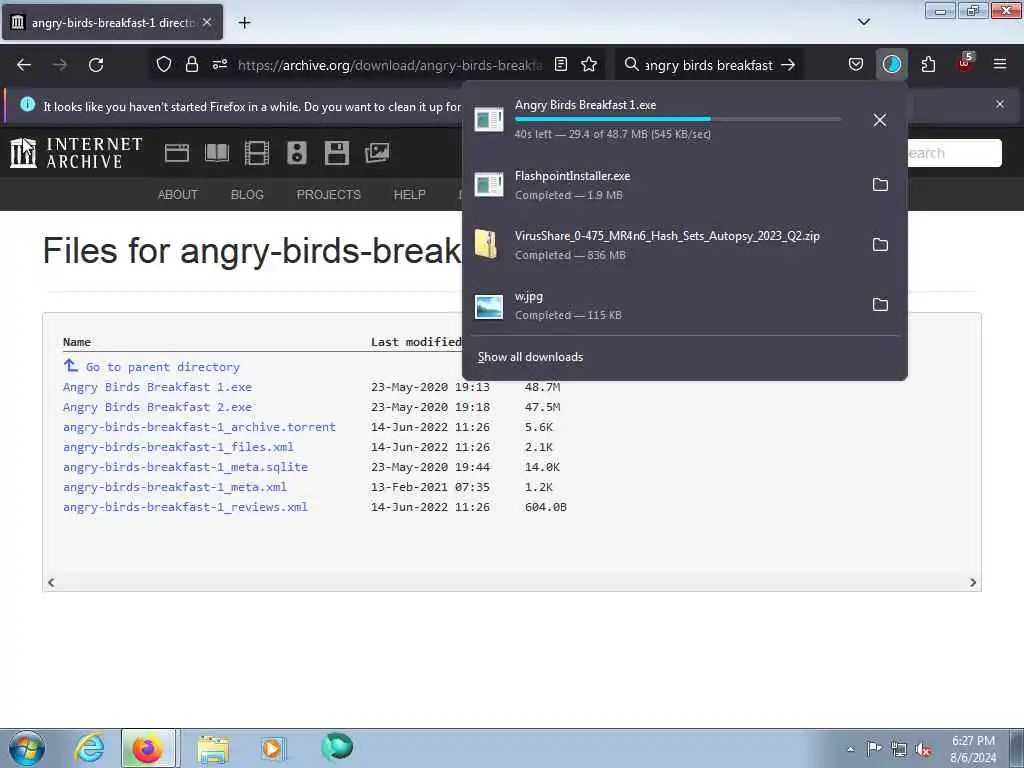Close the angry-birds-breakfast-1 tab

pos(207,22)
